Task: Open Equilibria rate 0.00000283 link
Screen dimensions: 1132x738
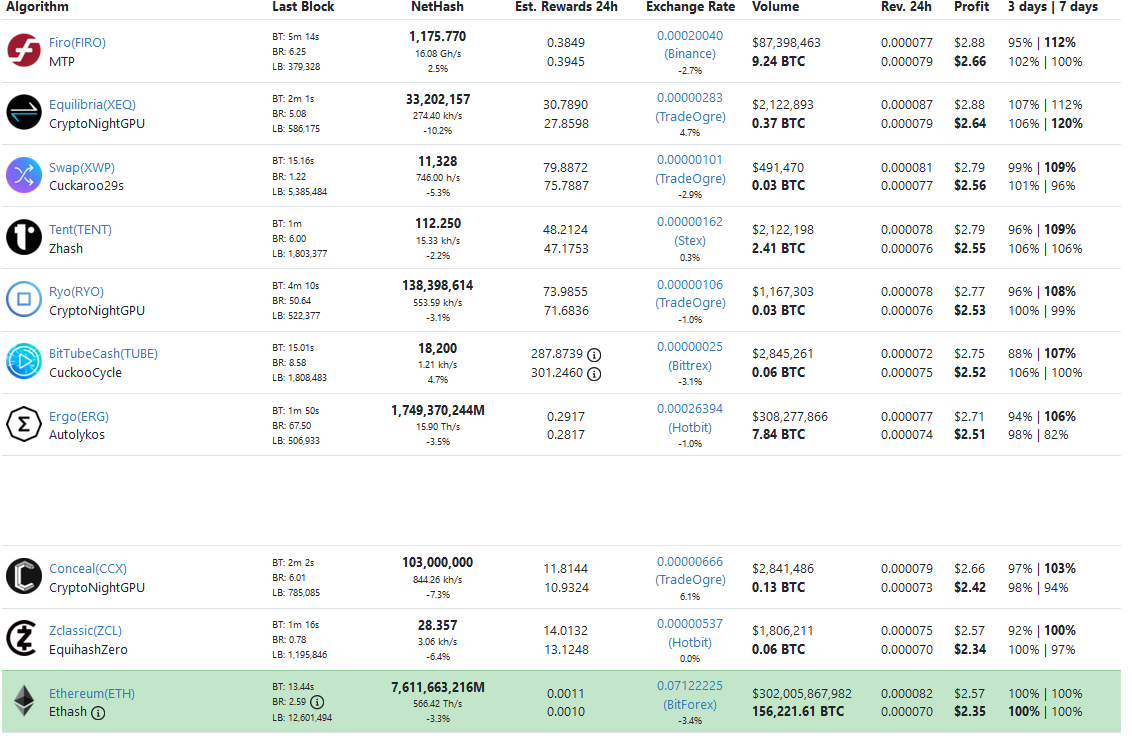Action: [690, 97]
